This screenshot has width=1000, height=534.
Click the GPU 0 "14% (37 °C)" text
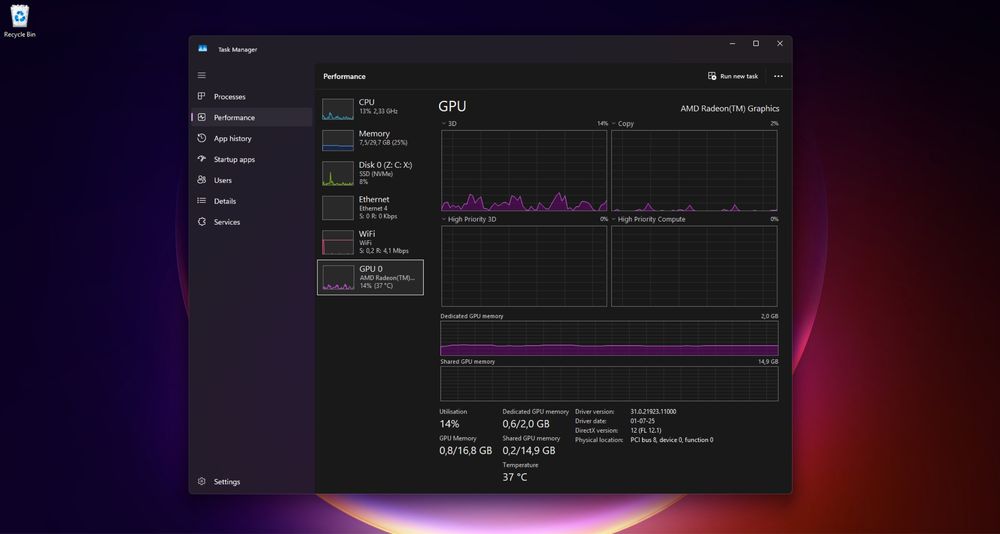click(x=376, y=286)
